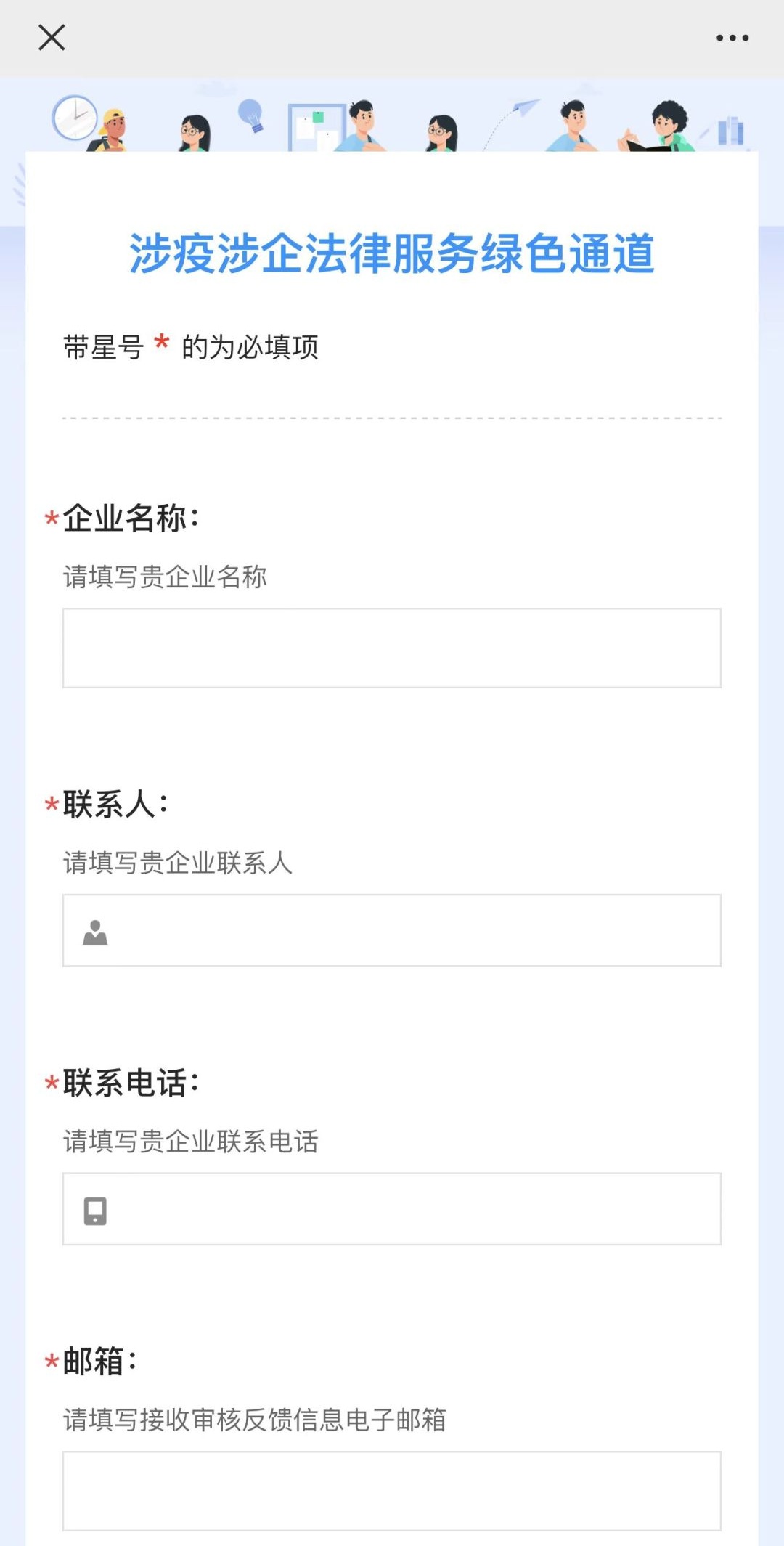Click the bar chart illustration in the banner
This screenshot has width=784, height=1546.
point(730,131)
